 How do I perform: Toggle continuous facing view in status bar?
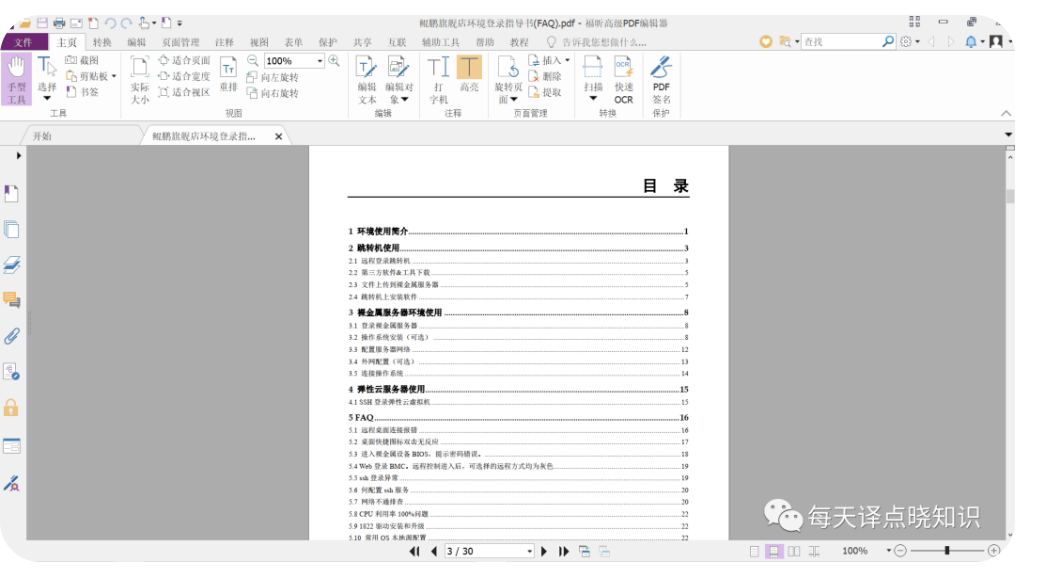pyautogui.click(x=814, y=551)
